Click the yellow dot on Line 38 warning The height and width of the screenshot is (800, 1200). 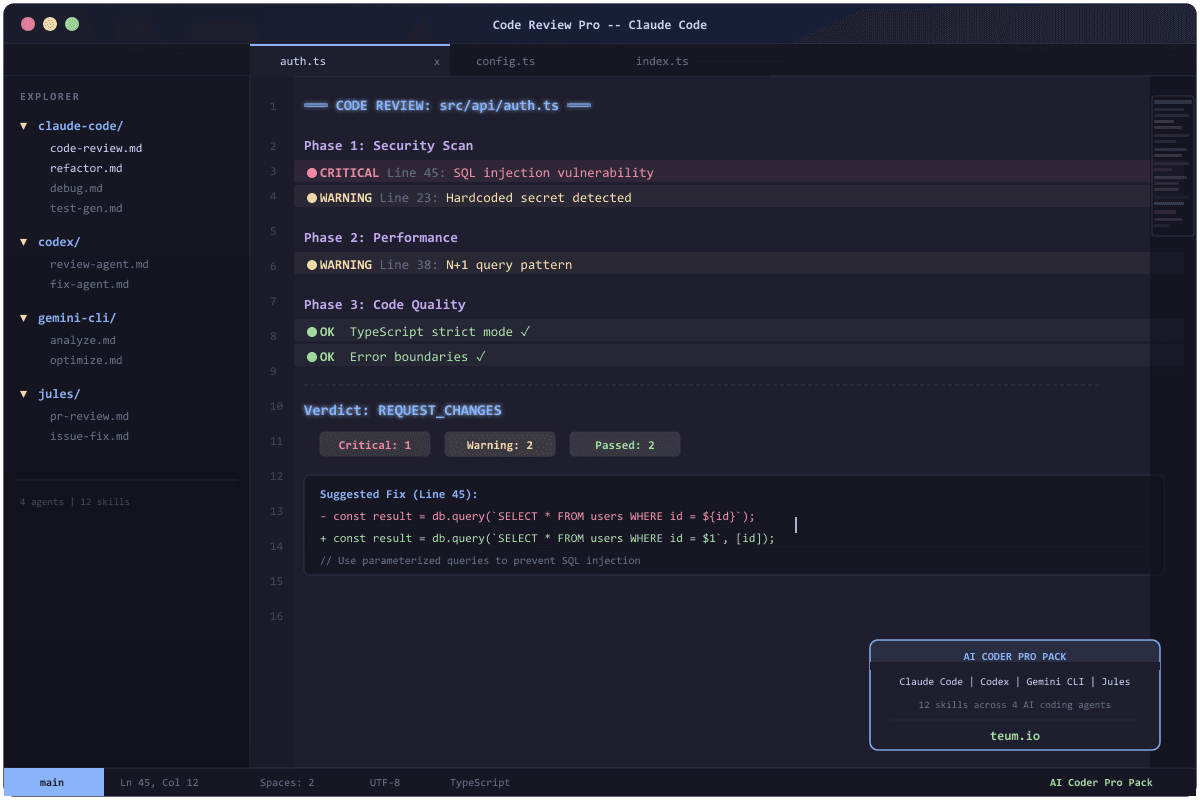[x=312, y=265]
